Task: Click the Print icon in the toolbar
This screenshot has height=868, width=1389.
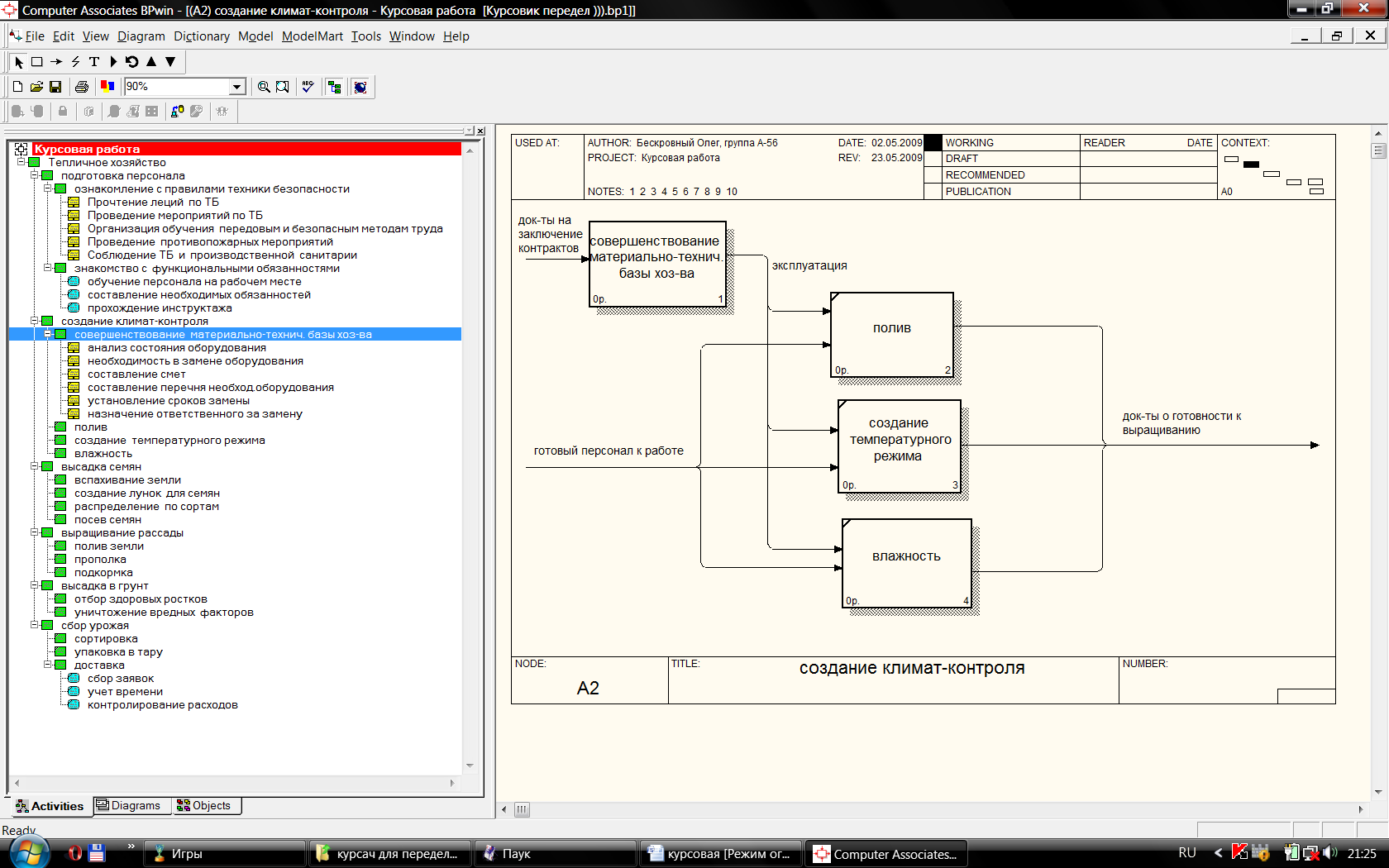Action: (x=81, y=87)
